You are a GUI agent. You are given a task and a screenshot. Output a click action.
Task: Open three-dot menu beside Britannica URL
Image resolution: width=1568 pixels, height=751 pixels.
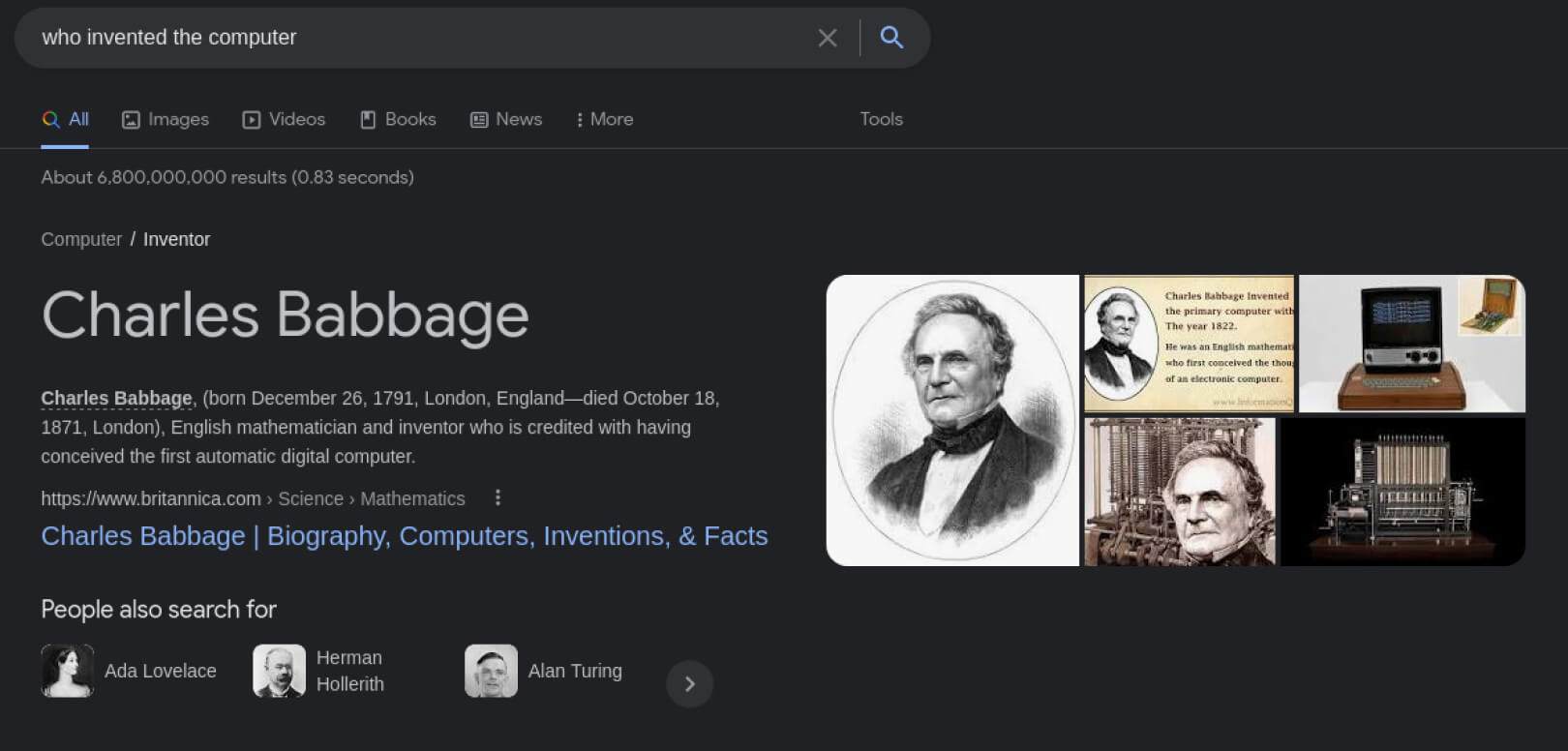coord(498,497)
